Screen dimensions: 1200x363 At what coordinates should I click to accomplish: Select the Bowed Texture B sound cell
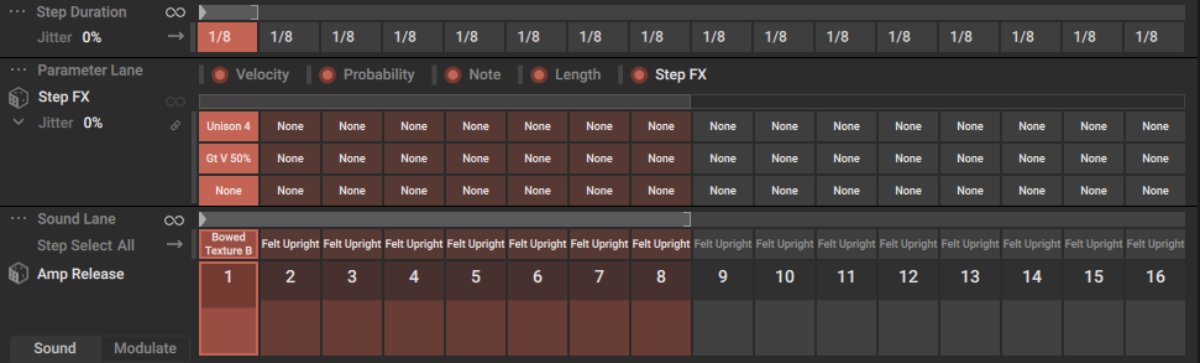228,243
